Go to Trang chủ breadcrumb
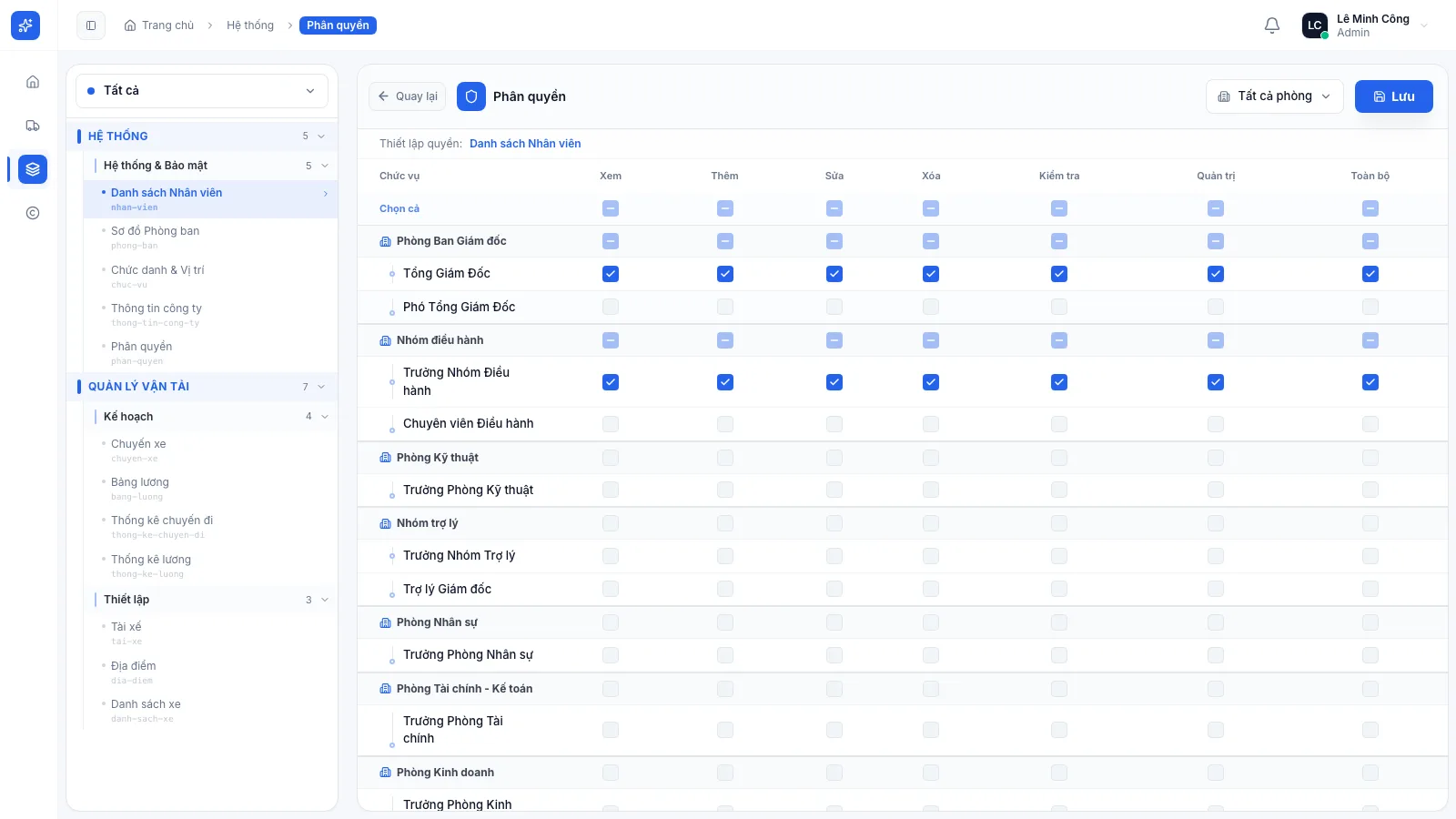 tap(159, 25)
